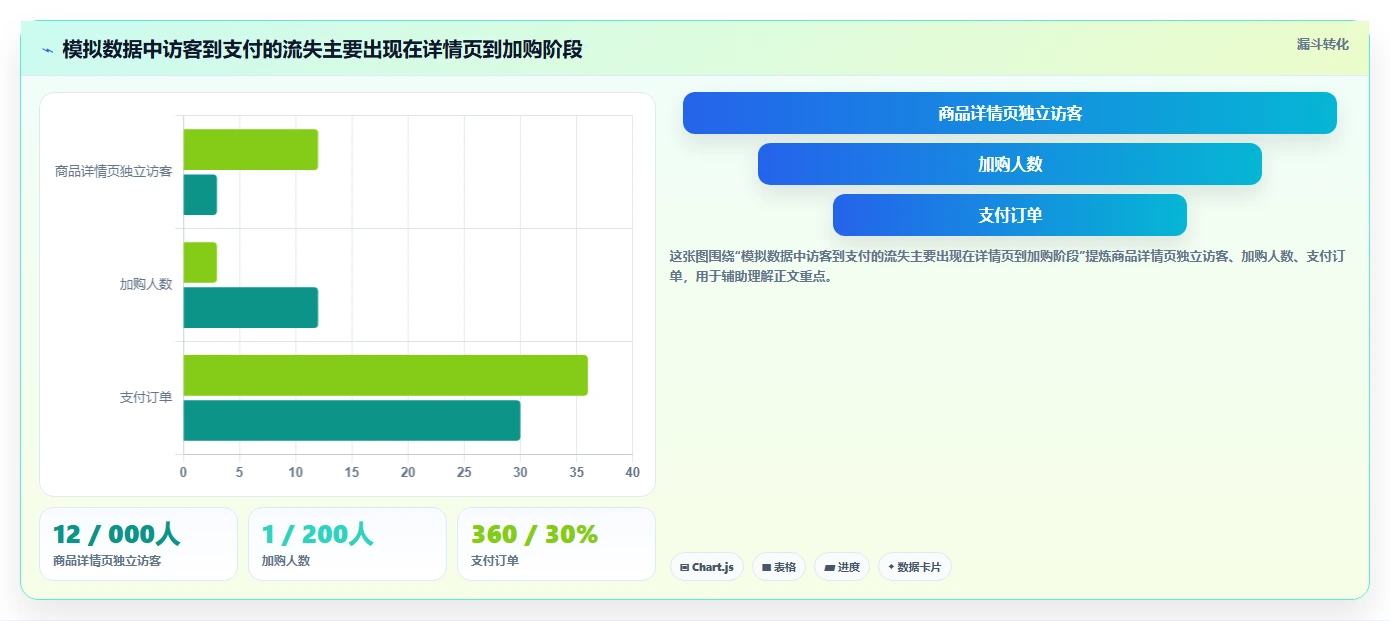Click the 支付订单 y-axis label
Screen dimensions: 1390x621
[x=146, y=398]
